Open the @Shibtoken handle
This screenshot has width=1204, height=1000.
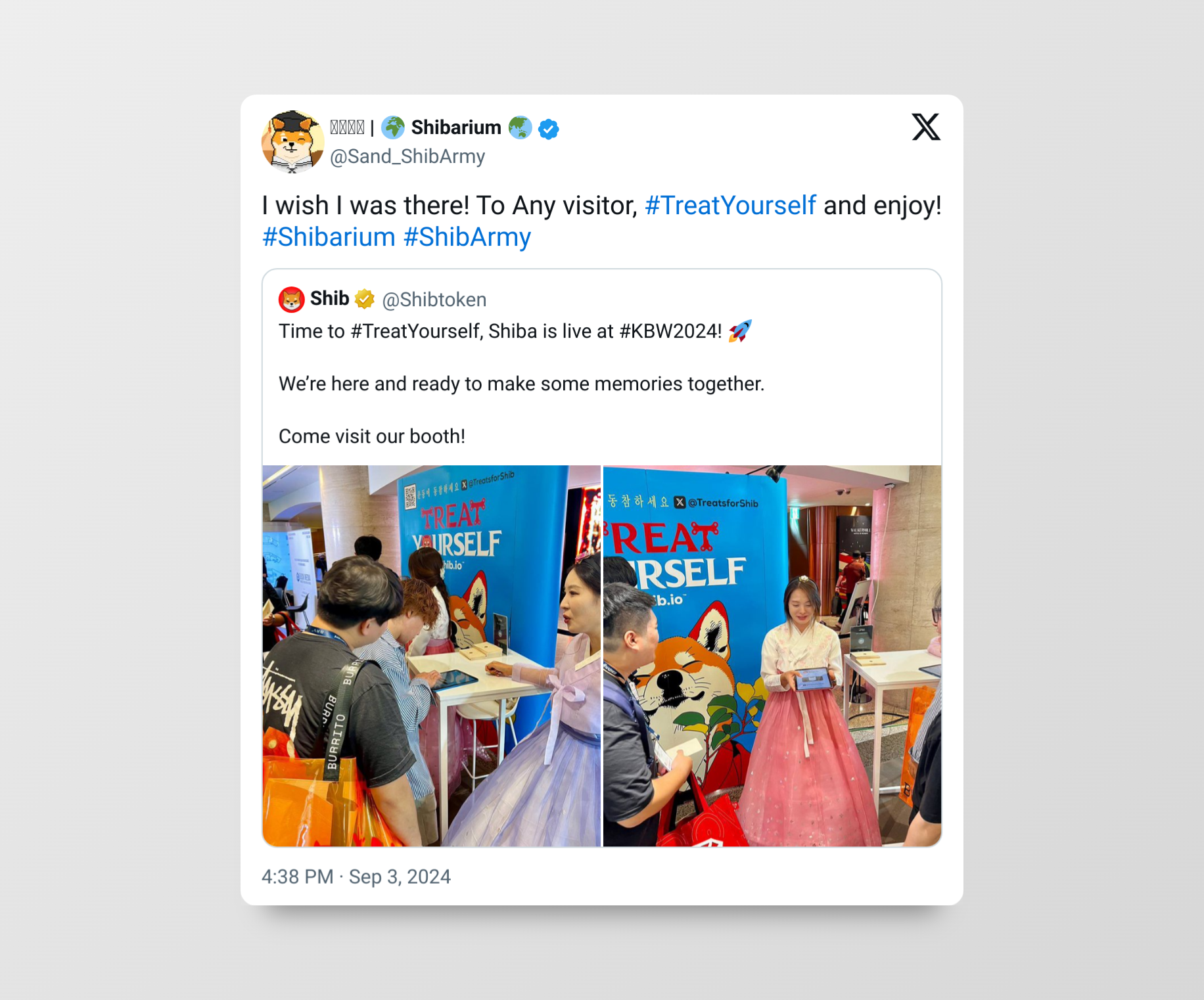pos(434,300)
